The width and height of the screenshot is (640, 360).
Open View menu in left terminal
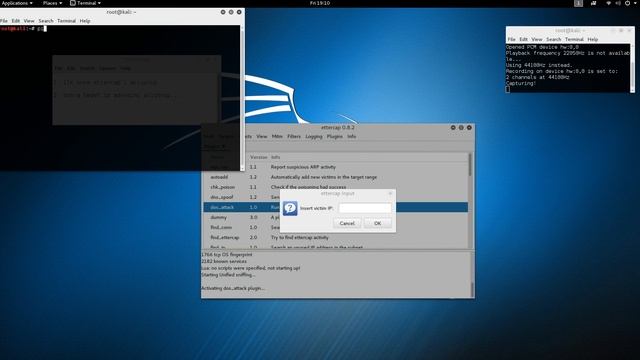click(x=29, y=21)
